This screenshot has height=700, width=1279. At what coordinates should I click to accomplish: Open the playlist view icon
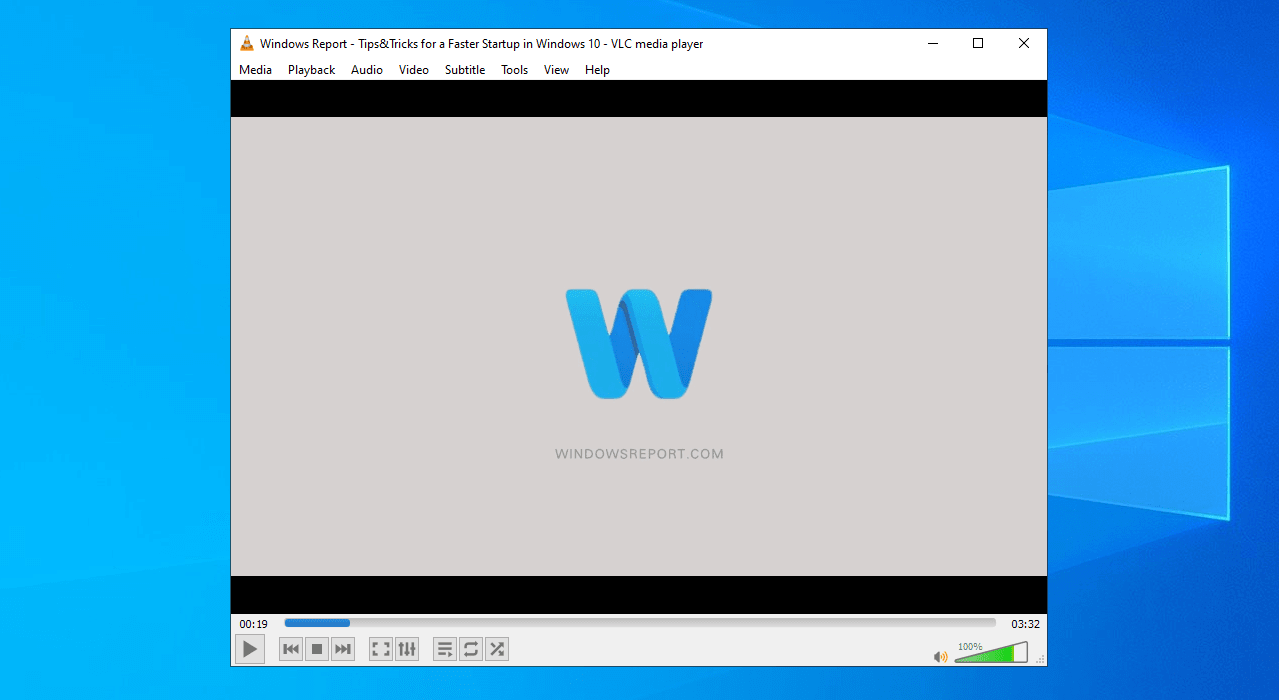pos(445,649)
